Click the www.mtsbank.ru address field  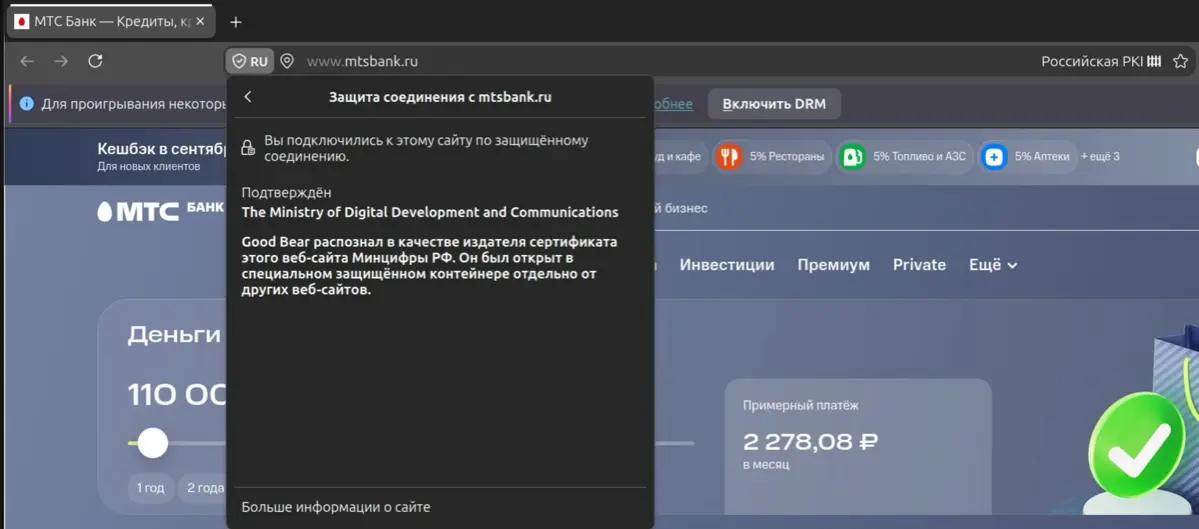pyautogui.click(x=362, y=61)
